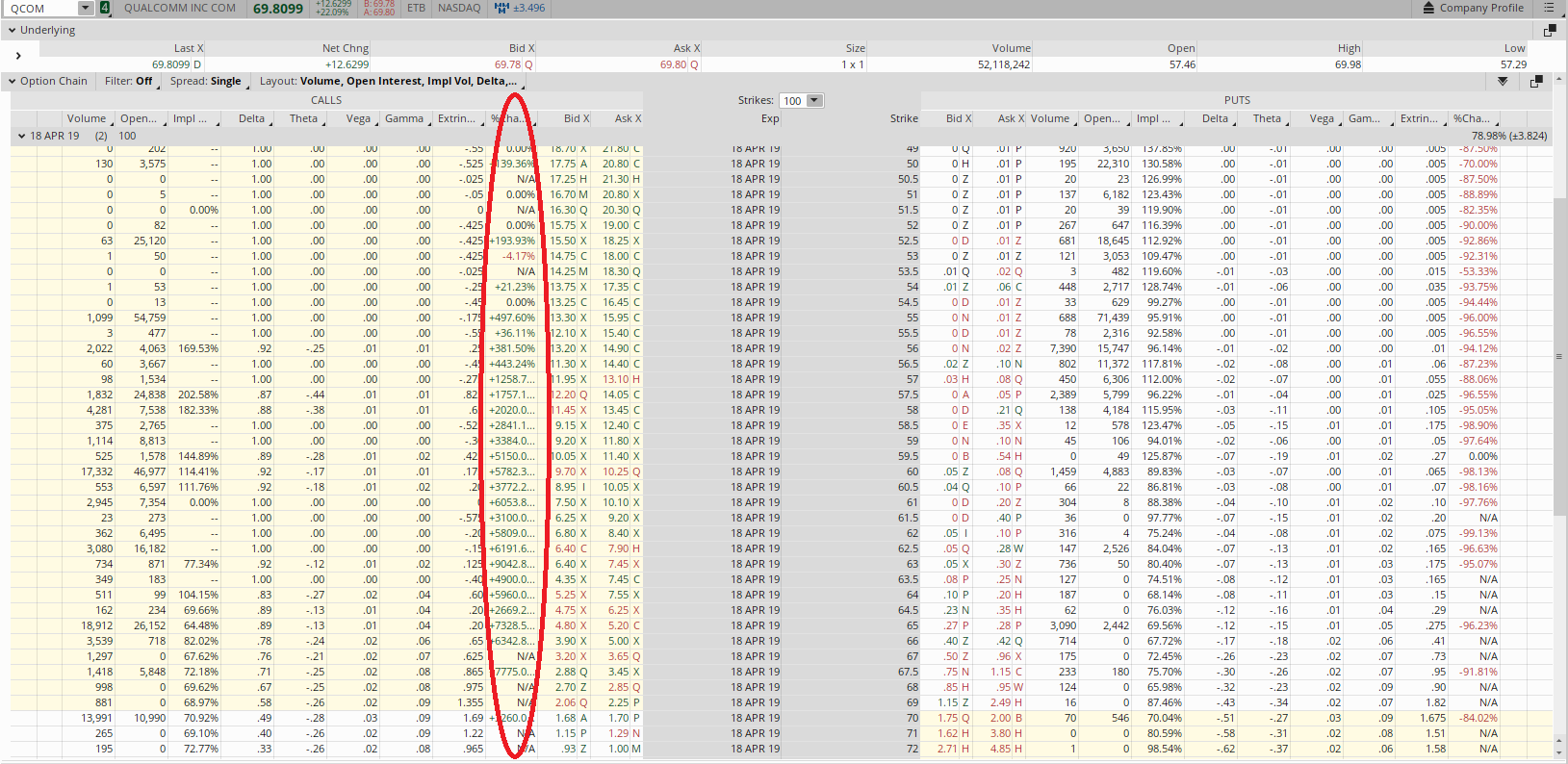Click underlying High value 69.98
The height and width of the screenshot is (764, 1568).
pos(1348,64)
